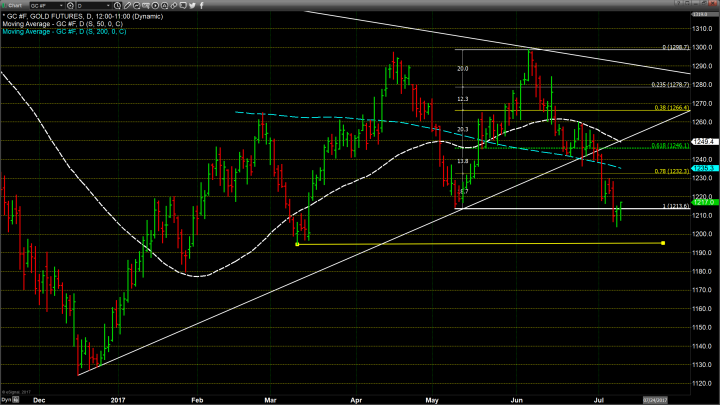This screenshot has width=720, height=405.
Task: Click the Chart window menu icon
Action: [4, 6]
